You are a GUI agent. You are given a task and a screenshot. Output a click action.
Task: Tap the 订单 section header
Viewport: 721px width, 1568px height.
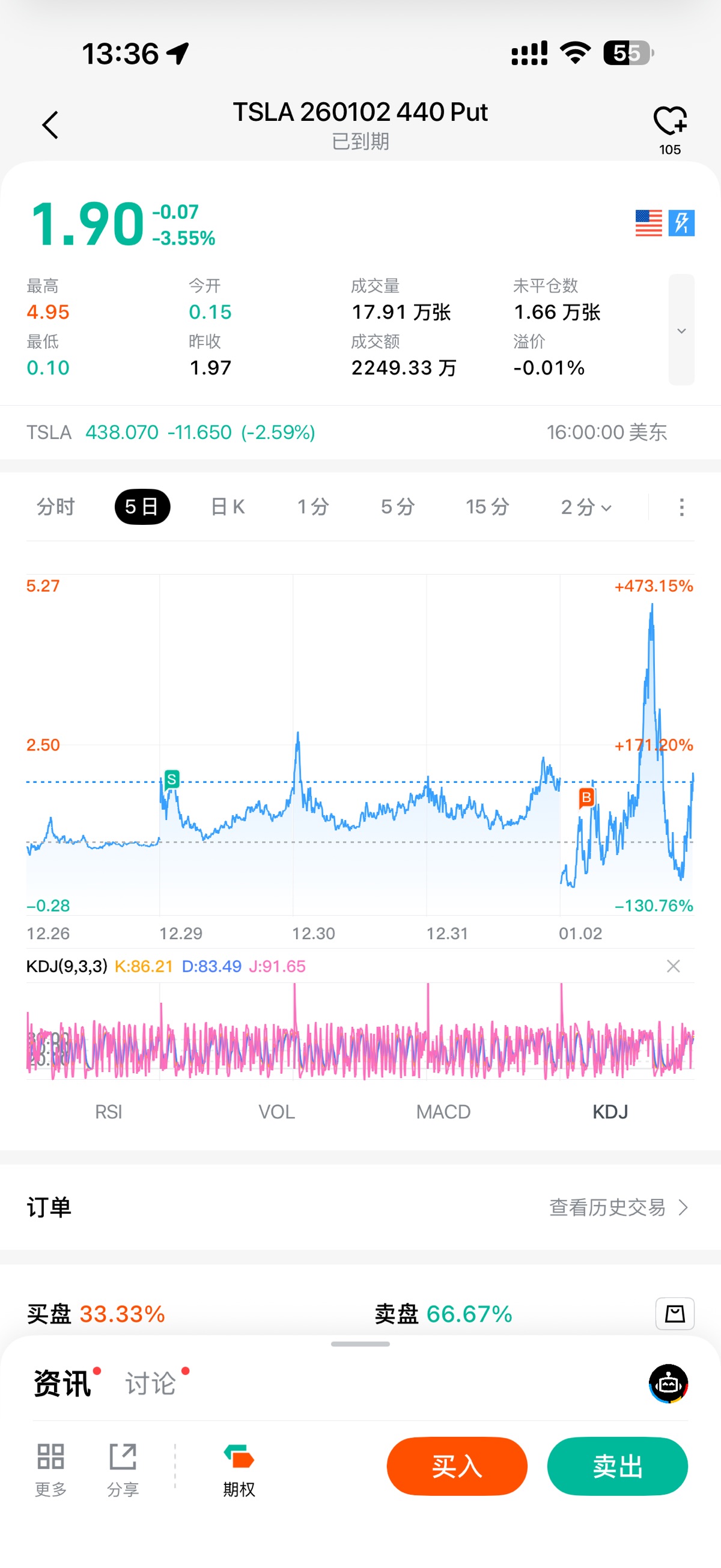click(49, 1207)
